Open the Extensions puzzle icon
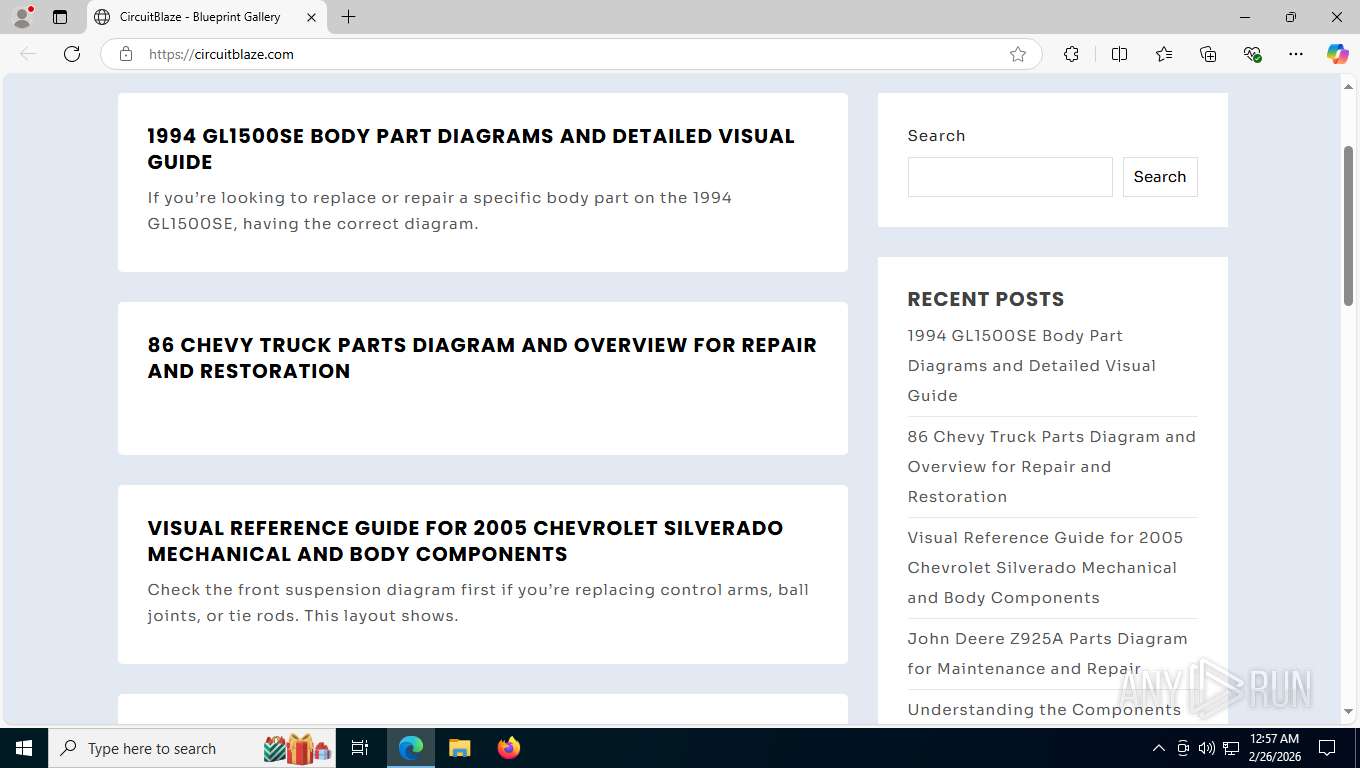 click(1071, 54)
